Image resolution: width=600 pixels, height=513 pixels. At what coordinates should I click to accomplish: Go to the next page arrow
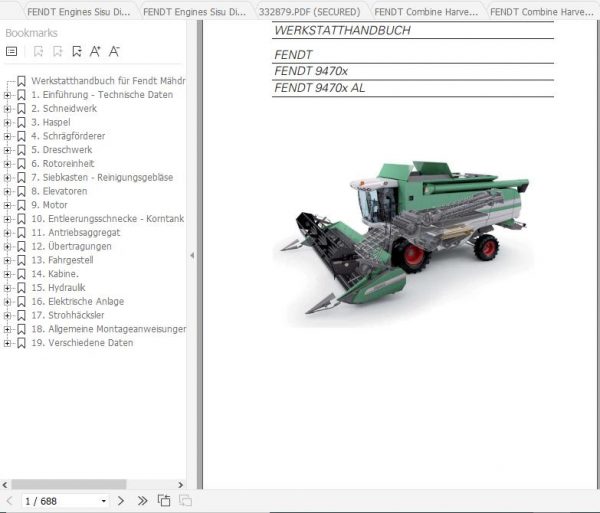click(x=121, y=501)
